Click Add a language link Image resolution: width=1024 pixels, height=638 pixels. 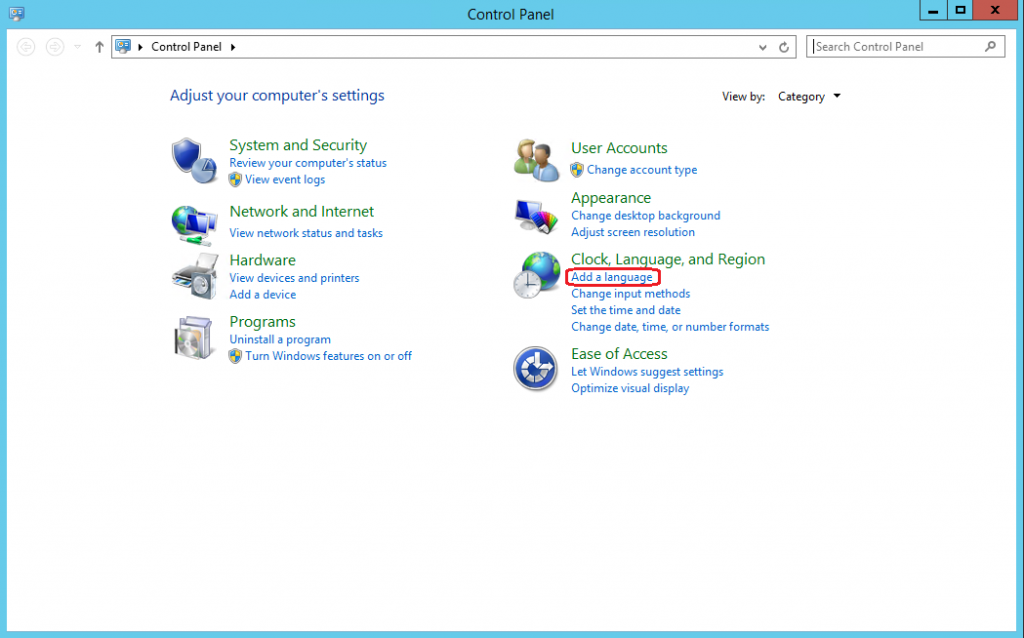(611, 277)
